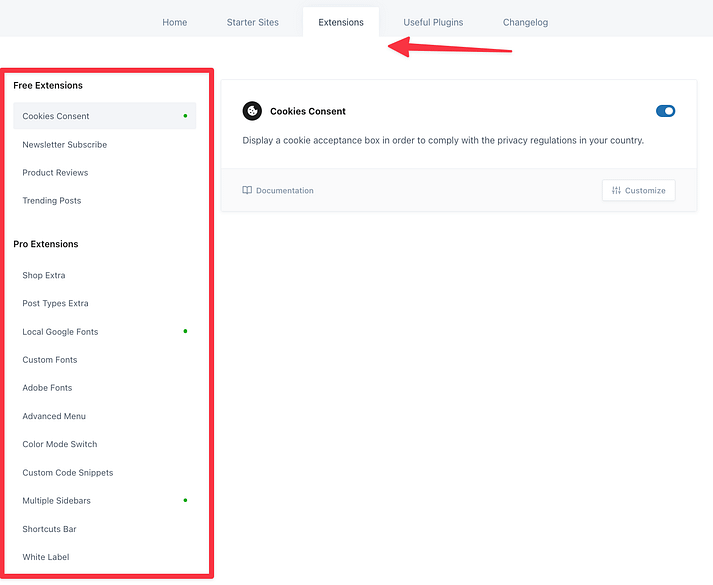713x585 pixels.
Task: Choose Multiple Sidebars in the list
Action: [56, 501]
